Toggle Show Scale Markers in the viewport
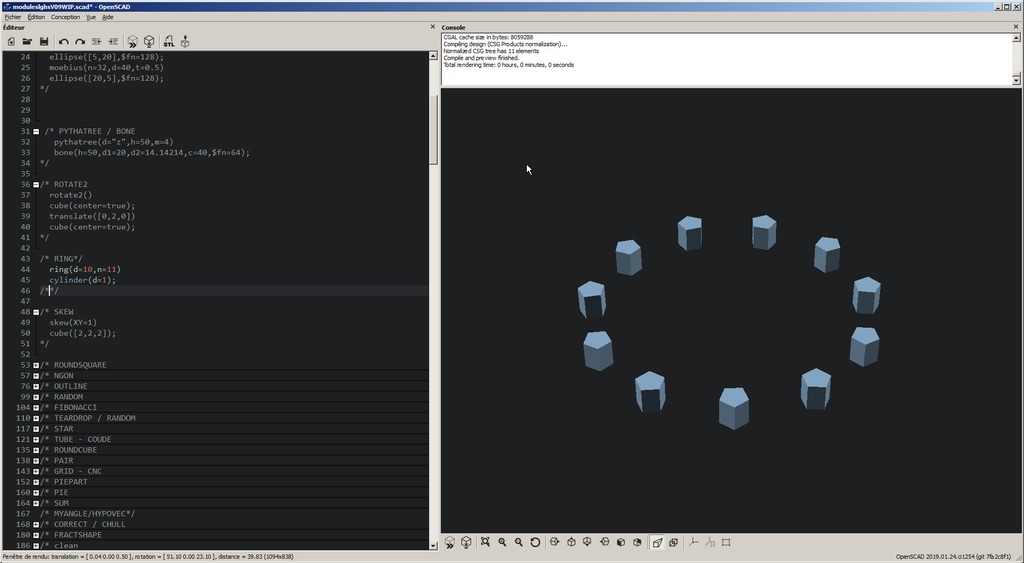 710,542
